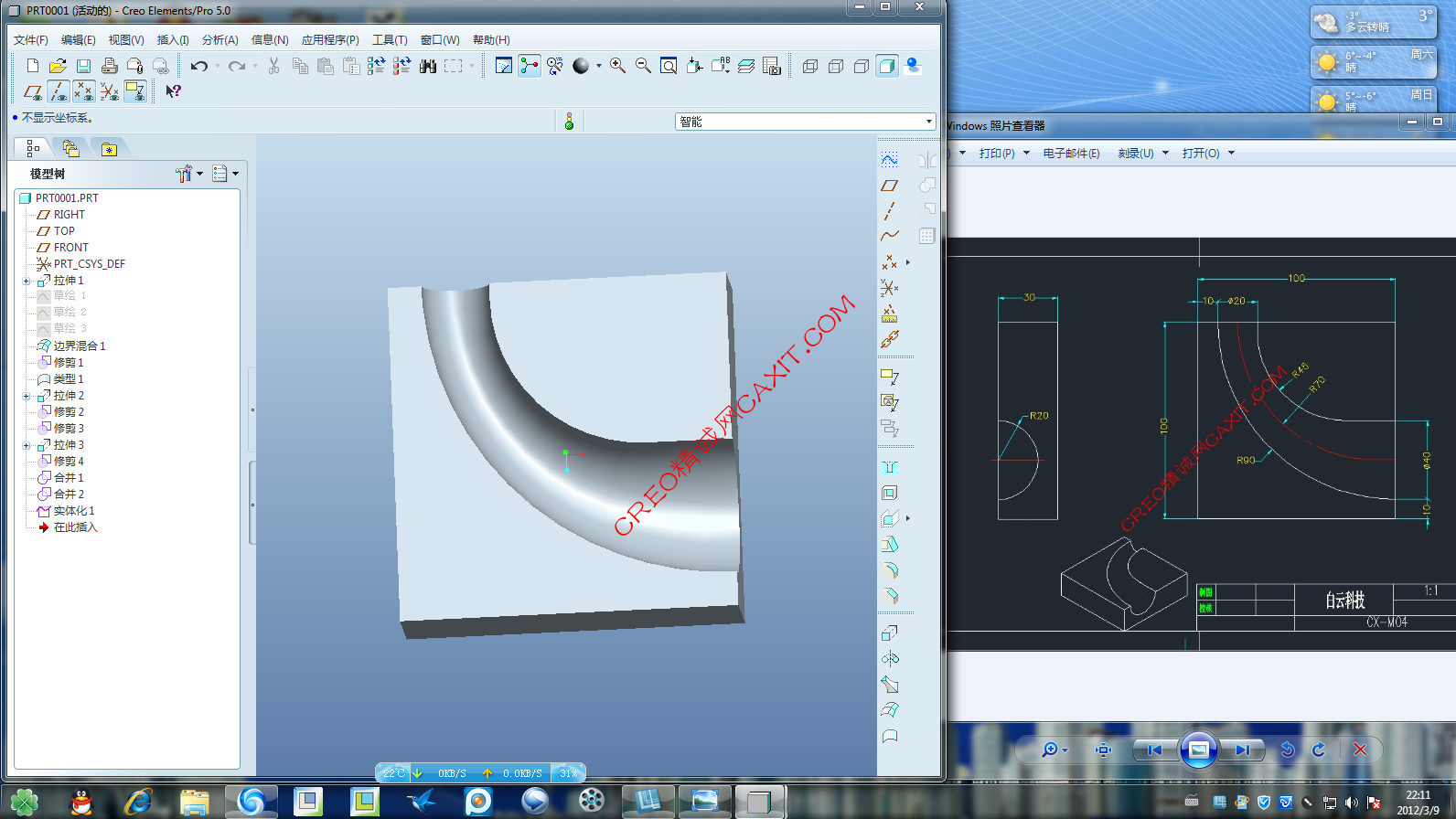Open the 智能 selection filter dropdown
This screenshot has width=1456, height=819.
pos(928,122)
